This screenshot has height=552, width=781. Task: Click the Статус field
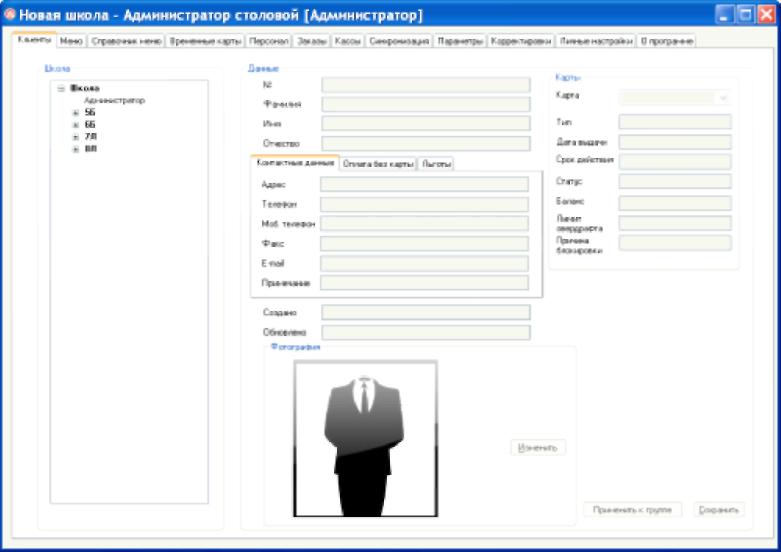pos(675,181)
